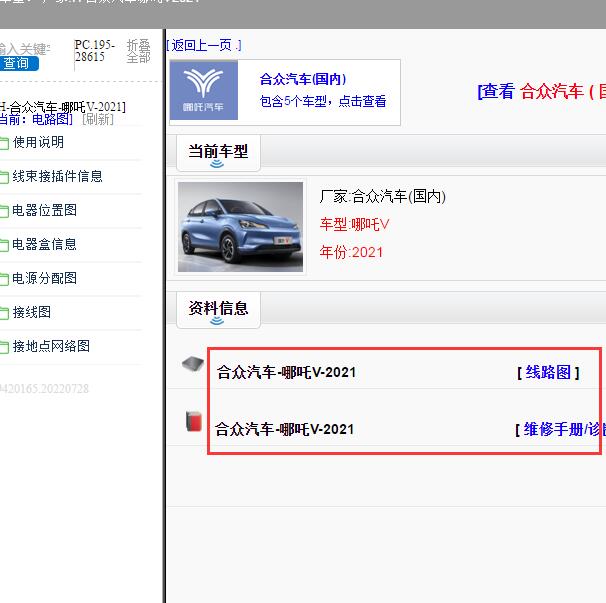Open the 使用说明 tree item
The image size is (606, 603).
click(38, 142)
